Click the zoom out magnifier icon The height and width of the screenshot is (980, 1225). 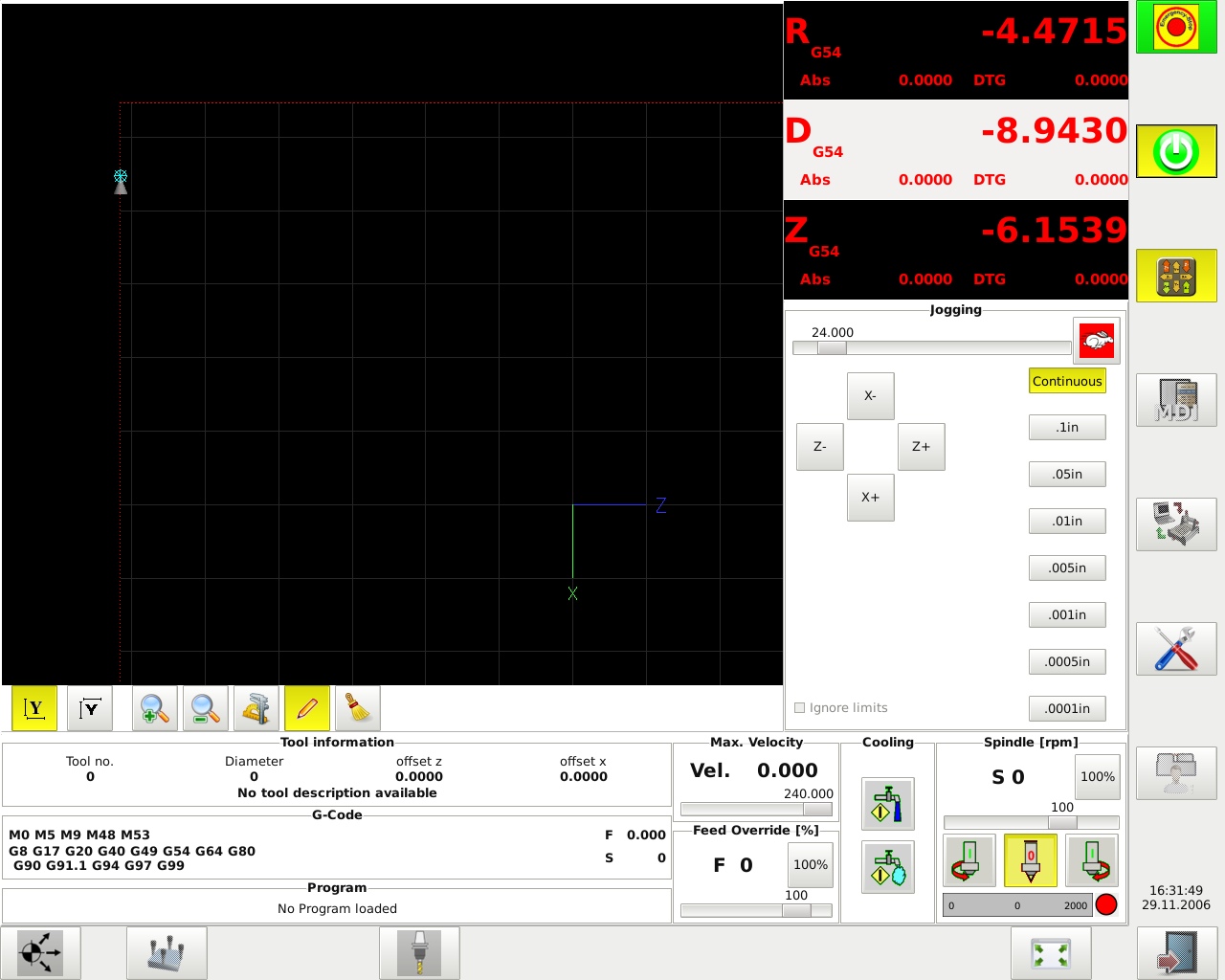pyautogui.click(x=206, y=708)
